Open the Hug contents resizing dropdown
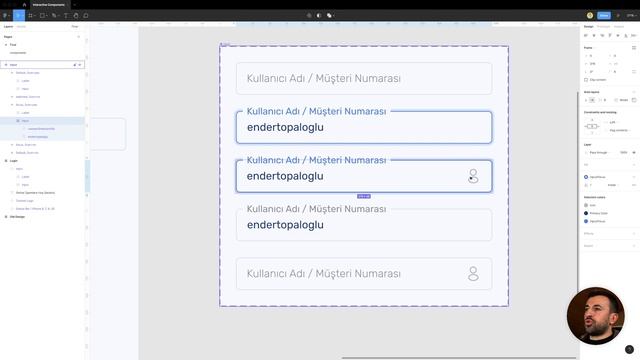The height and width of the screenshot is (360, 640). (620, 130)
